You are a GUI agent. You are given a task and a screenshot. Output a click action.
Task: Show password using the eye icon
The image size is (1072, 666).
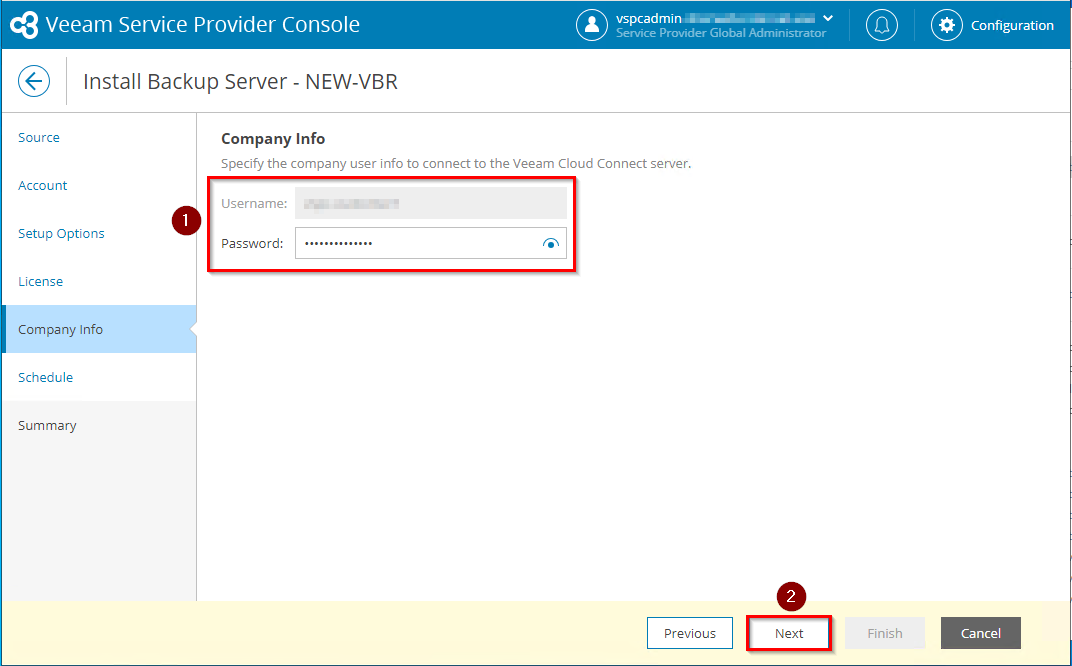tap(550, 243)
